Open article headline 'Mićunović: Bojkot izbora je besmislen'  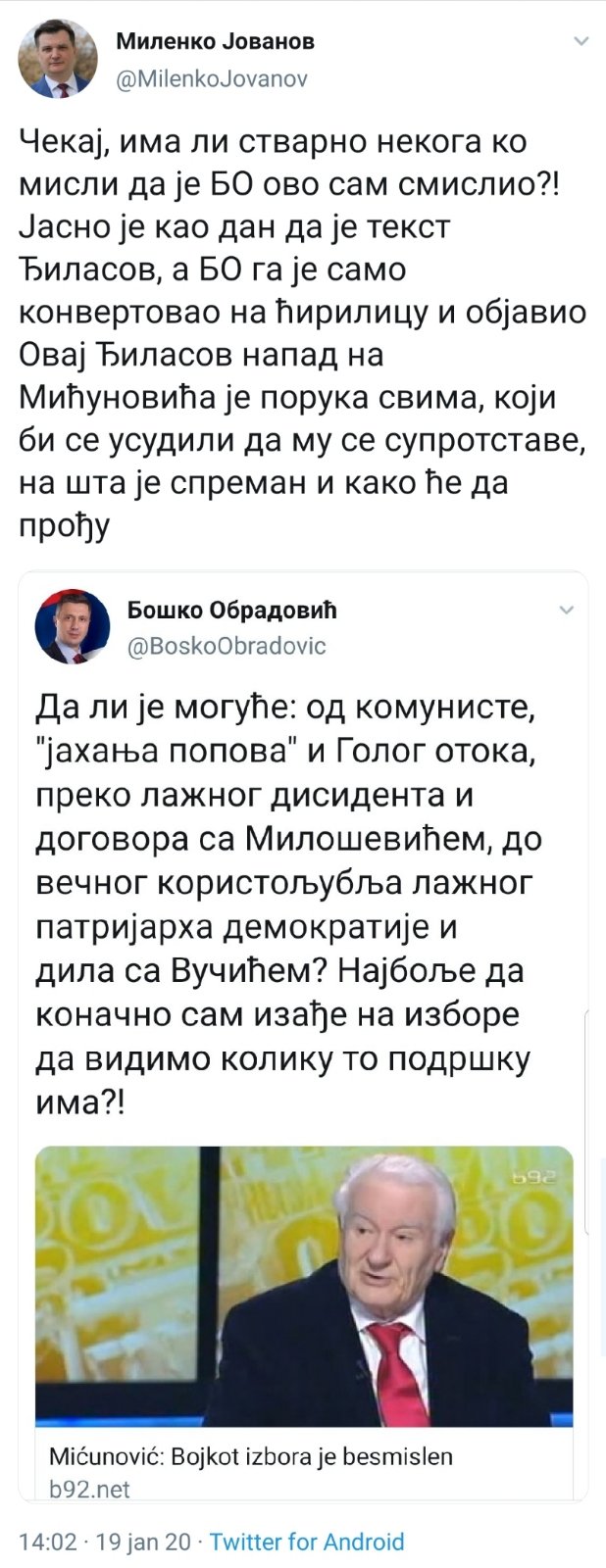(251, 1456)
